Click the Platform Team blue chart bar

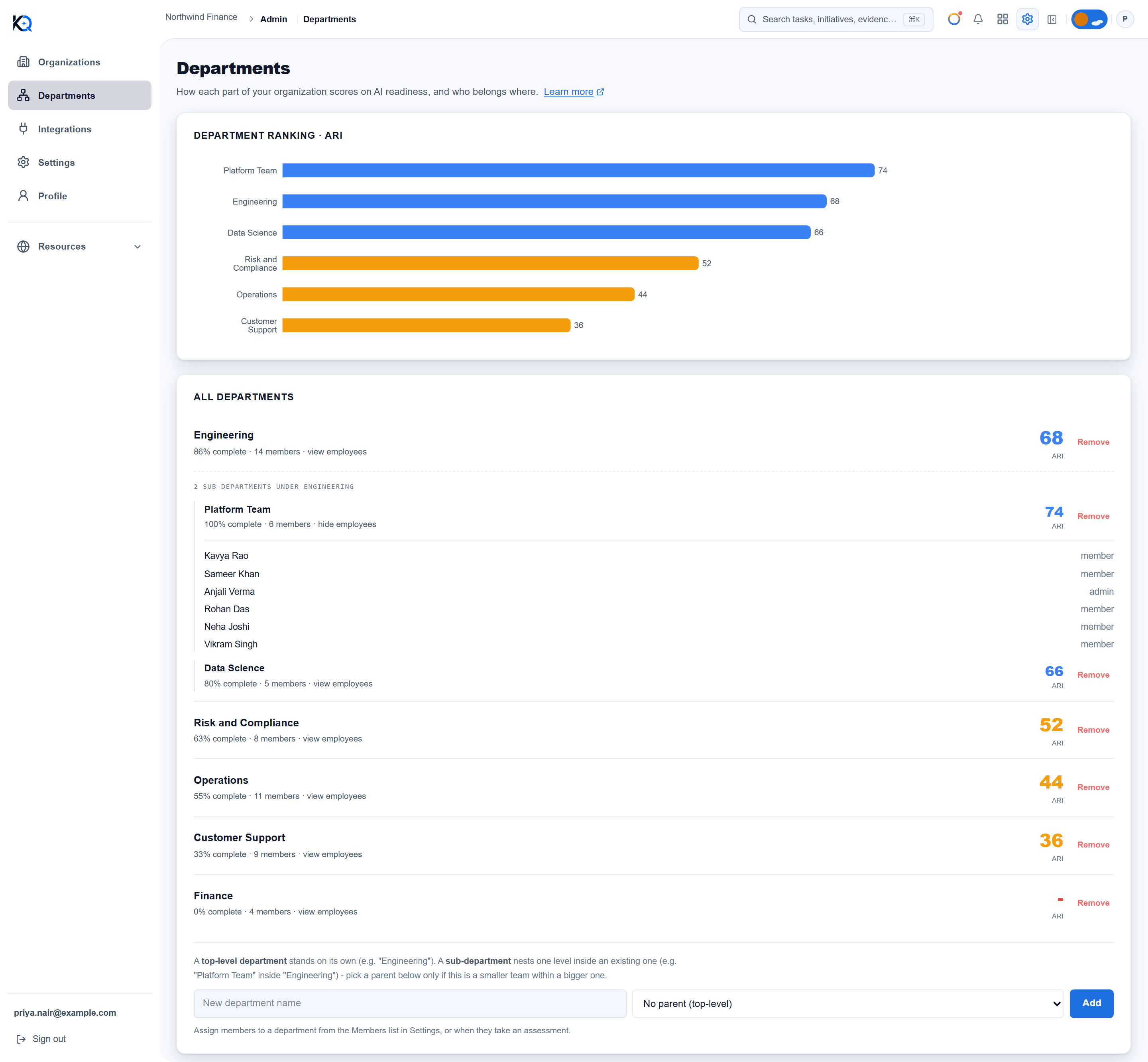[x=578, y=170]
